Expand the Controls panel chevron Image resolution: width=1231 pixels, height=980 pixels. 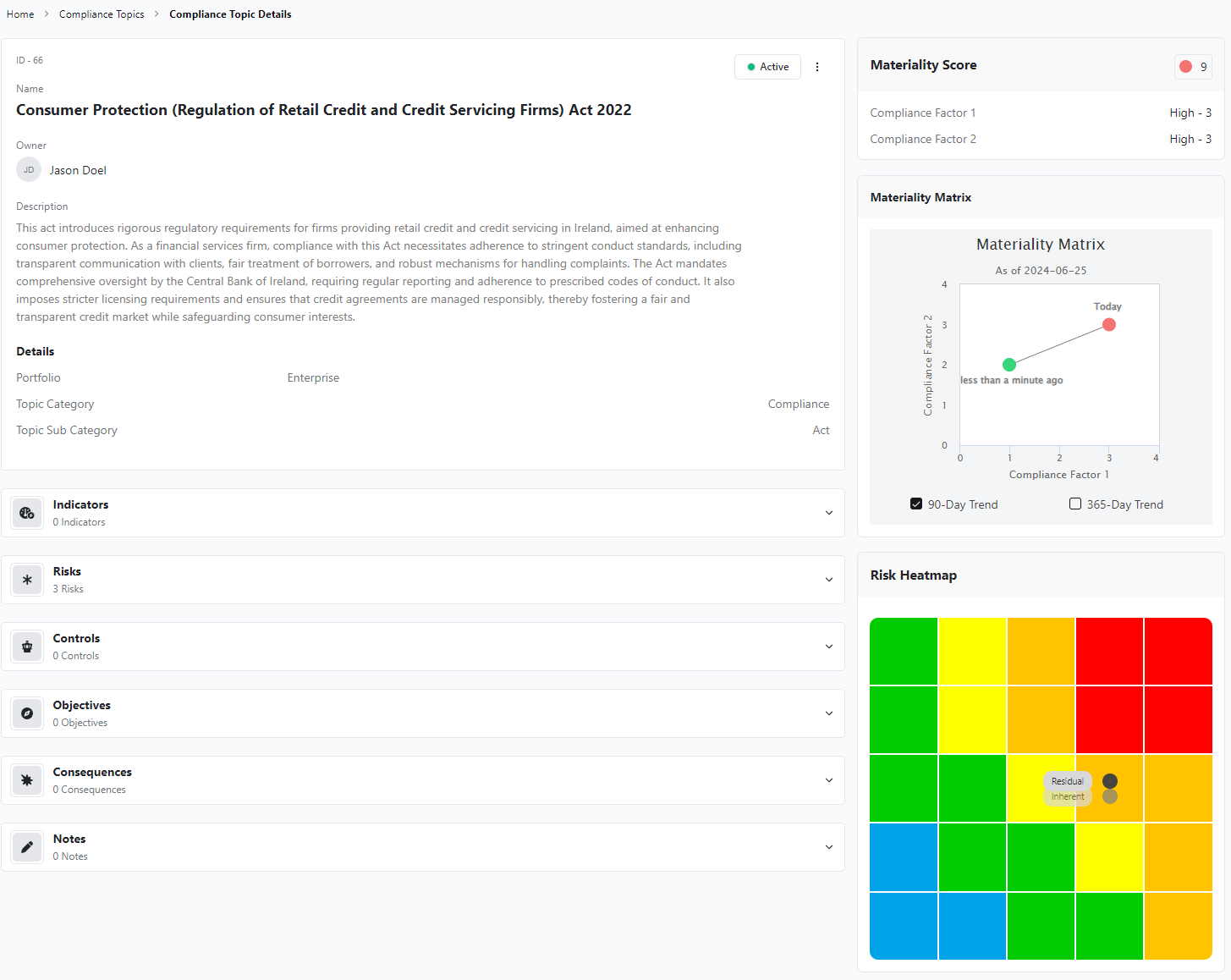click(x=829, y=647)
